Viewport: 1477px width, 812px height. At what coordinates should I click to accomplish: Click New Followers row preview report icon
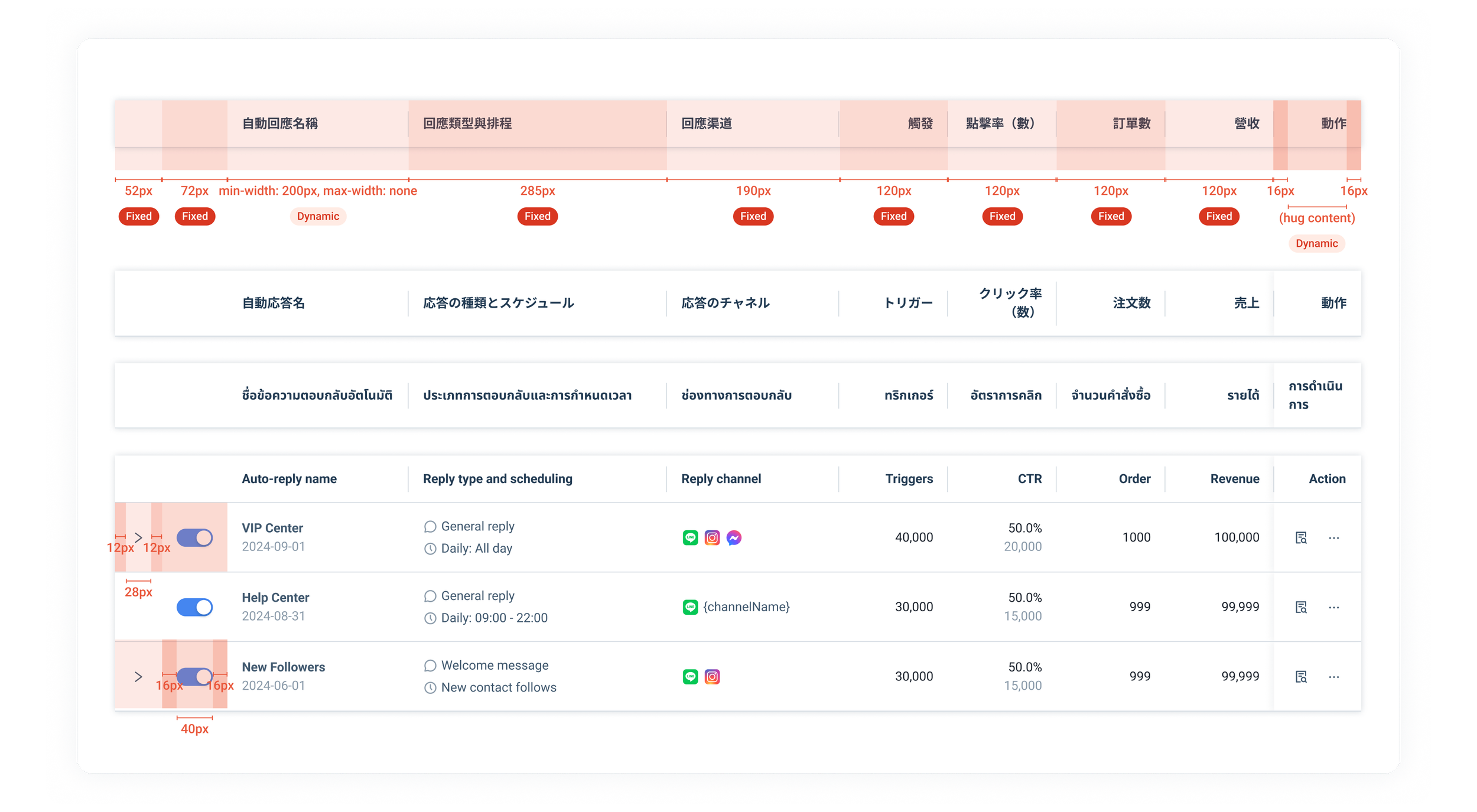coord(1301,677)
